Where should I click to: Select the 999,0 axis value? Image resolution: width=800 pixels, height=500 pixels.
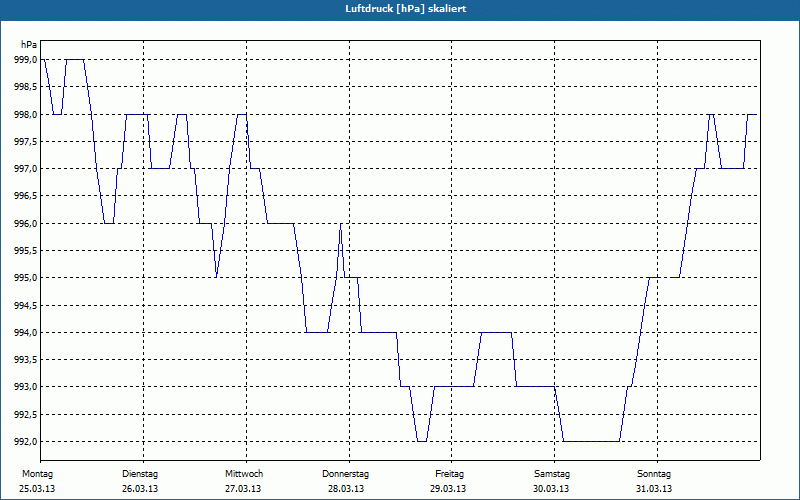click(x=26, y=60)
